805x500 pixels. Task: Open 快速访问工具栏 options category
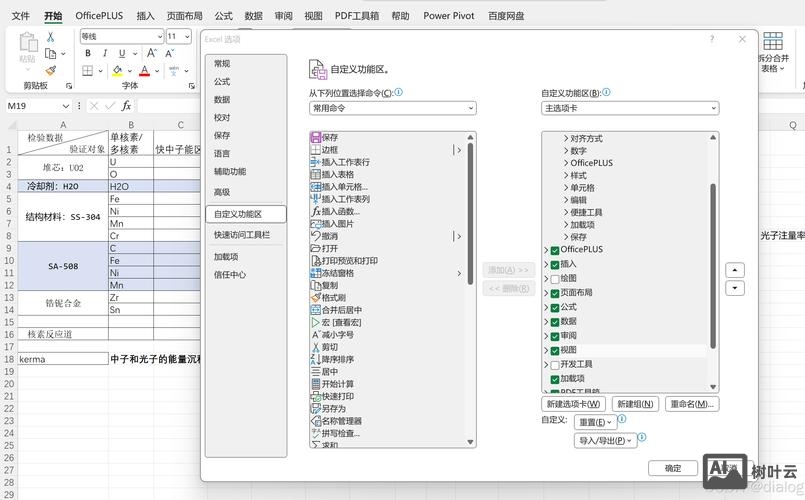(242, 235)
